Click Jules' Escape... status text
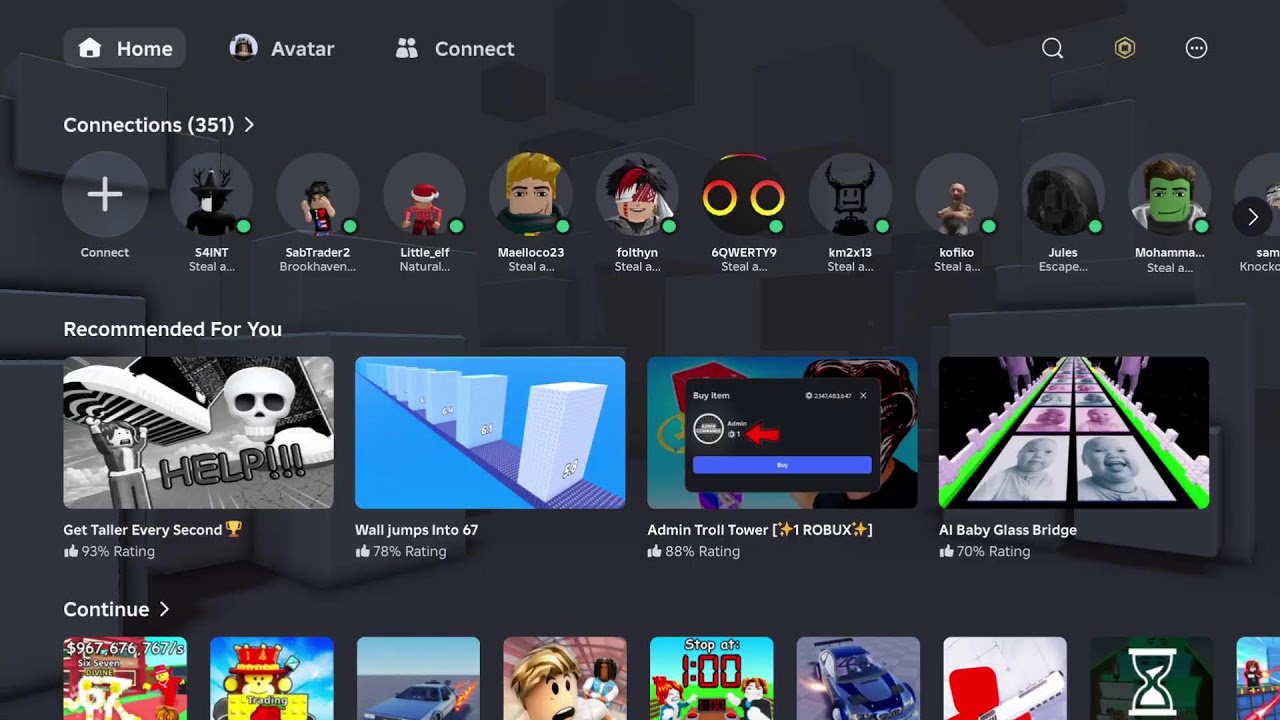Screen dimensions: 1280x720 pos(1063,267)
